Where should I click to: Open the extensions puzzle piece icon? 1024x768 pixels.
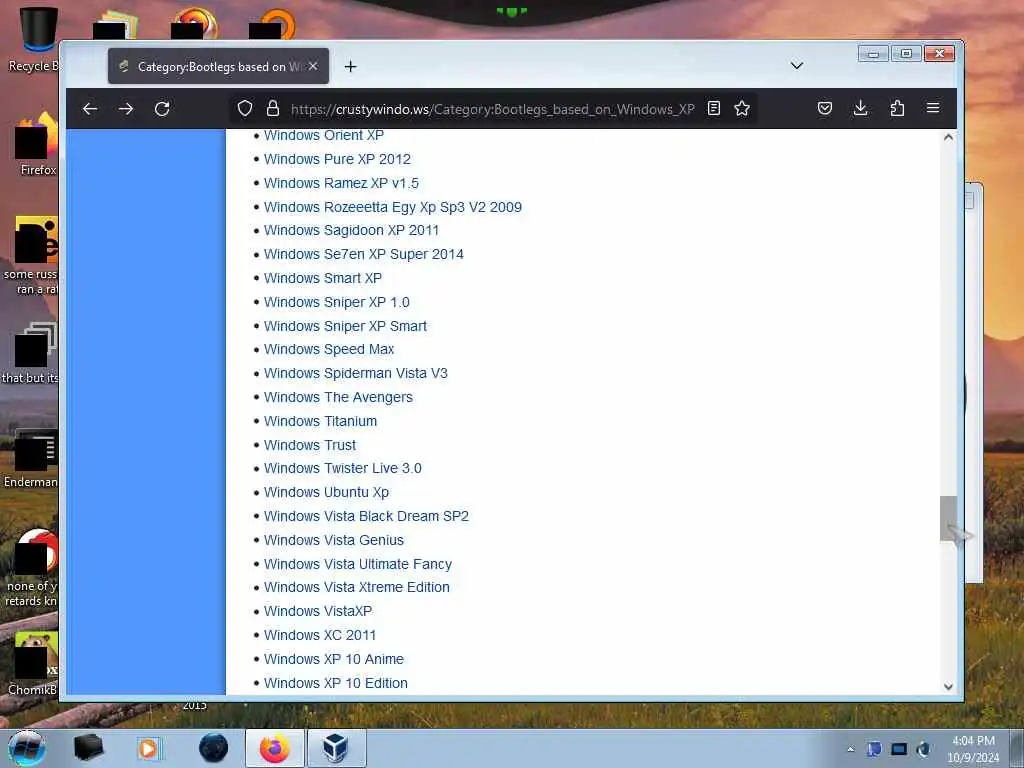tap(897, 108)
